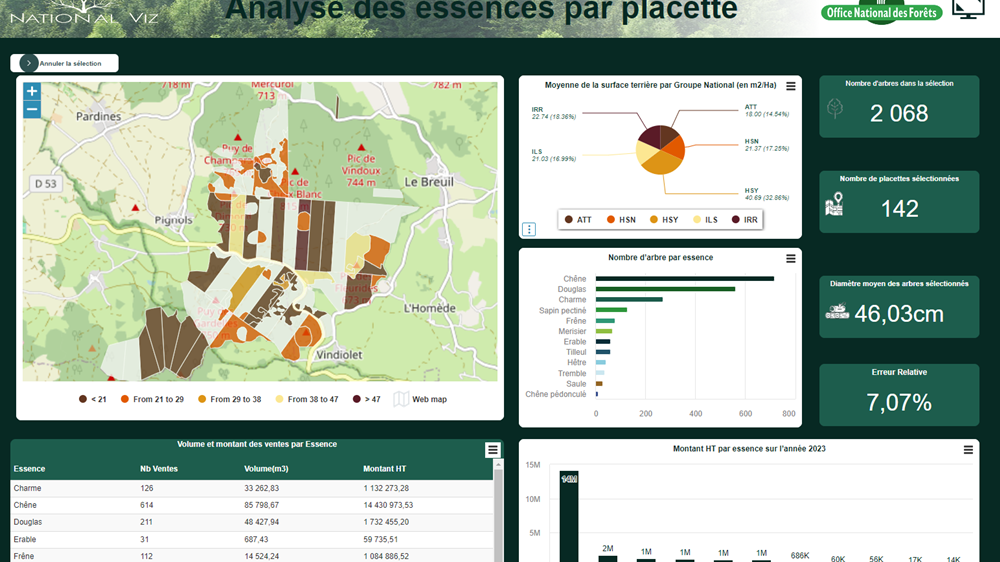The width and height of the screenshot is (1000, 562).
Task: Zoom out on the map
Action: [x=32, y=109]
